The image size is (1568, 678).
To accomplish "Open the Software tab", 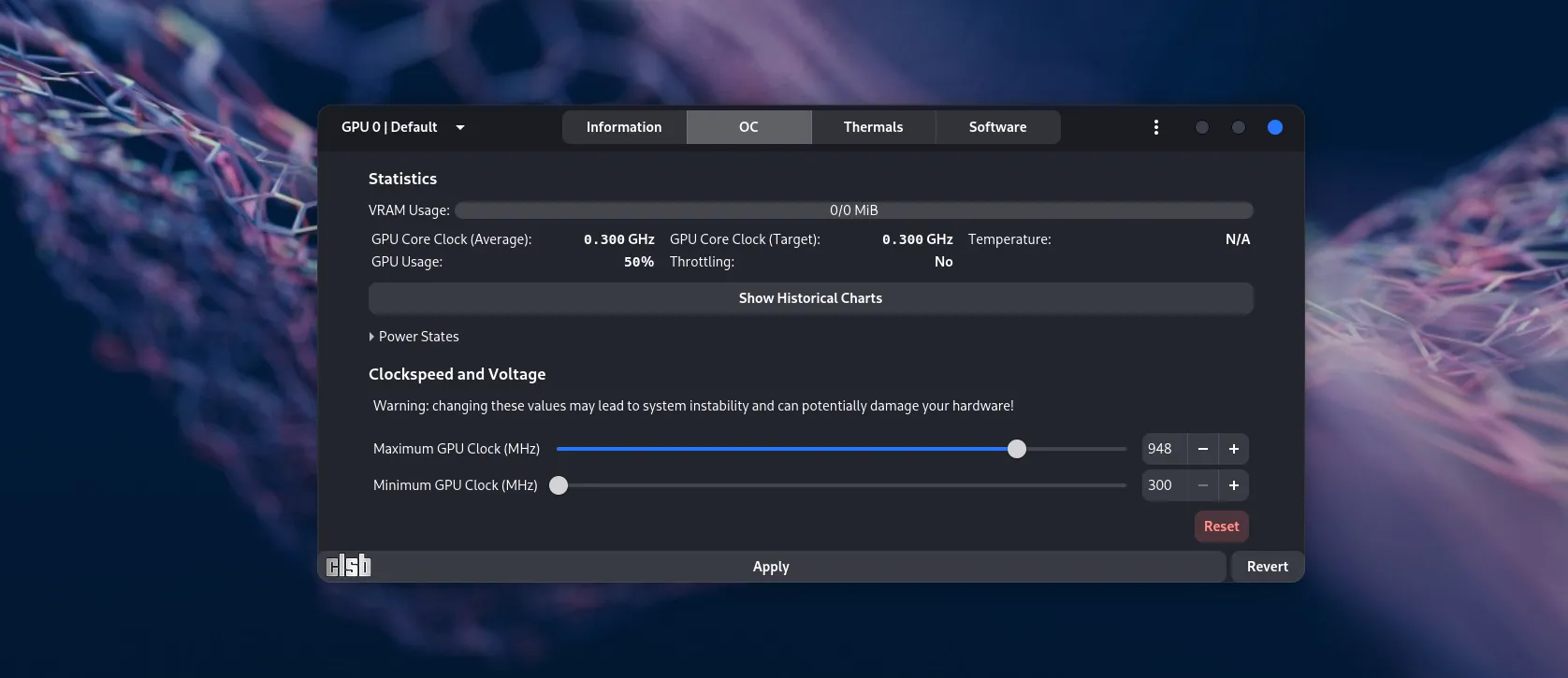I will pyautogui.click(x=997, y=127).
